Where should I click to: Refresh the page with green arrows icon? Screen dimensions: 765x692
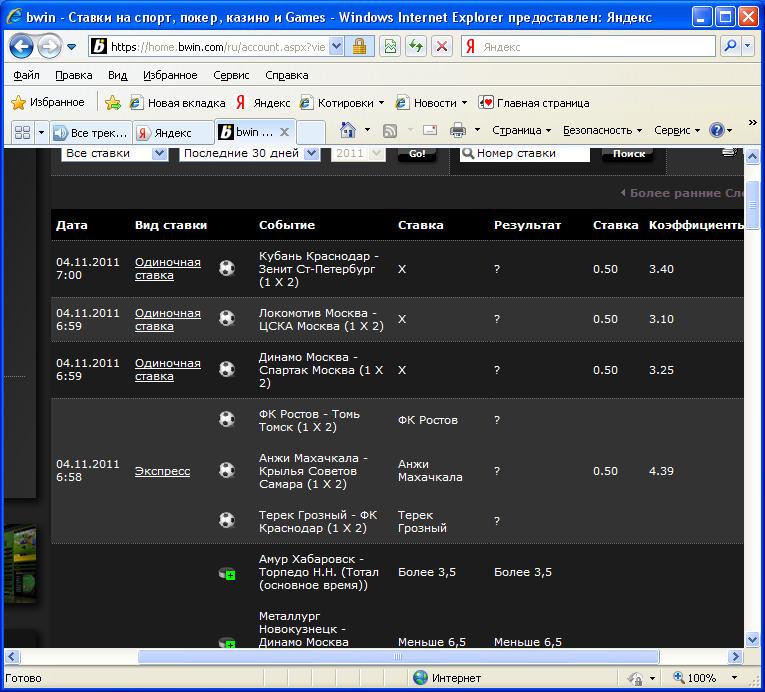coord(416,47)
